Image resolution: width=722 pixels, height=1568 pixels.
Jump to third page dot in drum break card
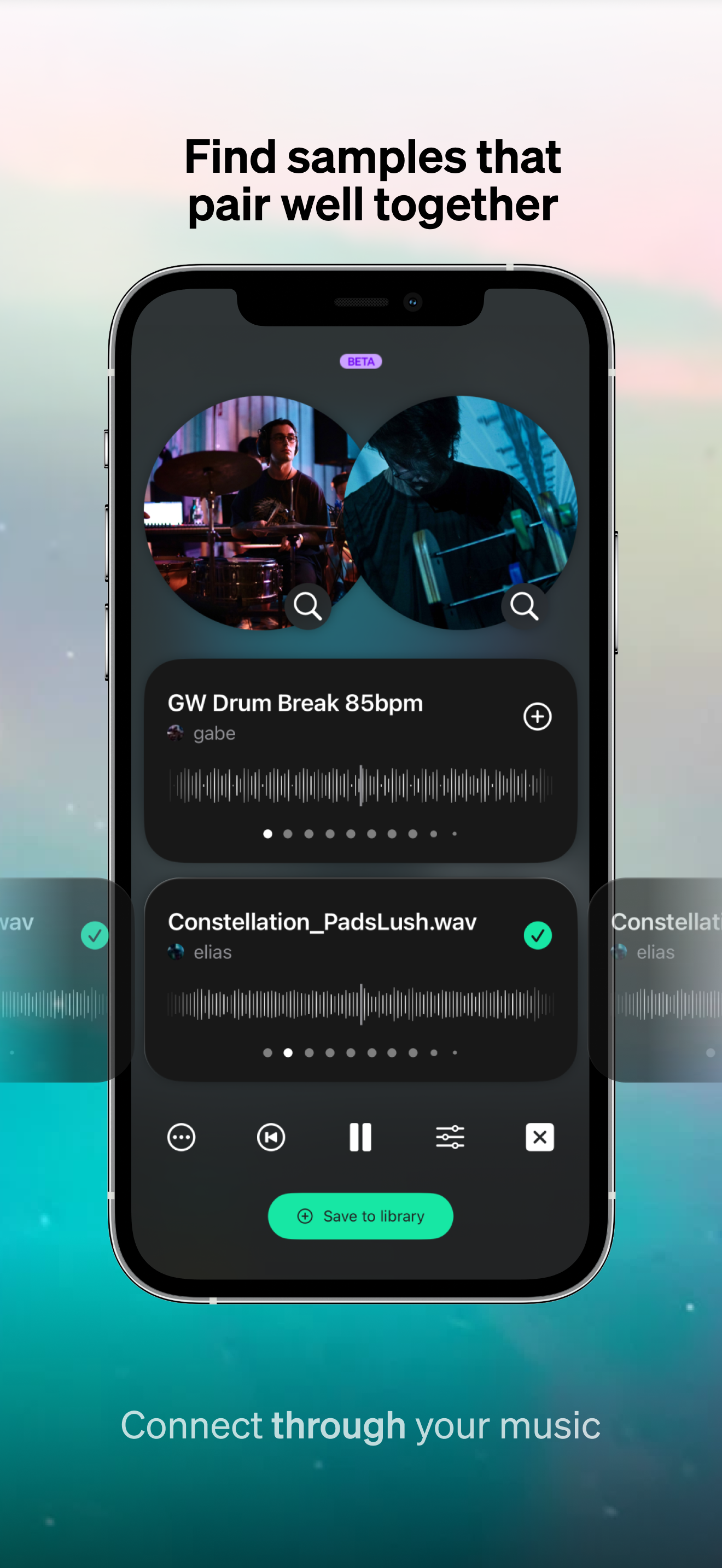click(309, 834)
